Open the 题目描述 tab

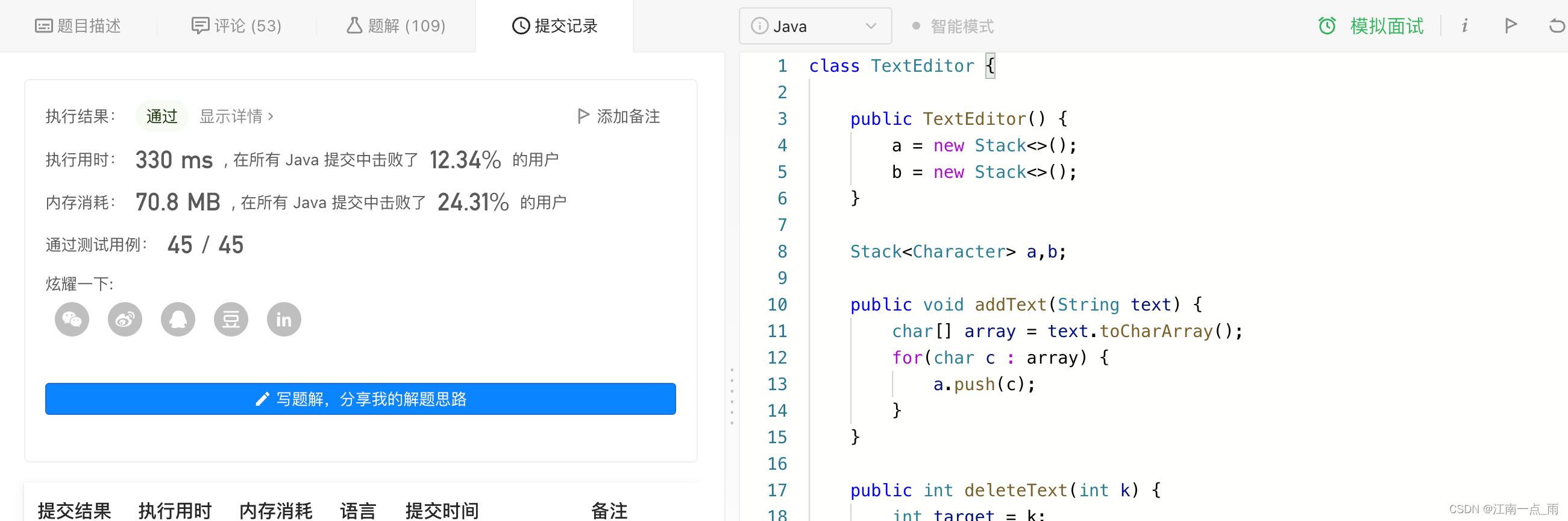pyautogui.click(x=78, y=26)
